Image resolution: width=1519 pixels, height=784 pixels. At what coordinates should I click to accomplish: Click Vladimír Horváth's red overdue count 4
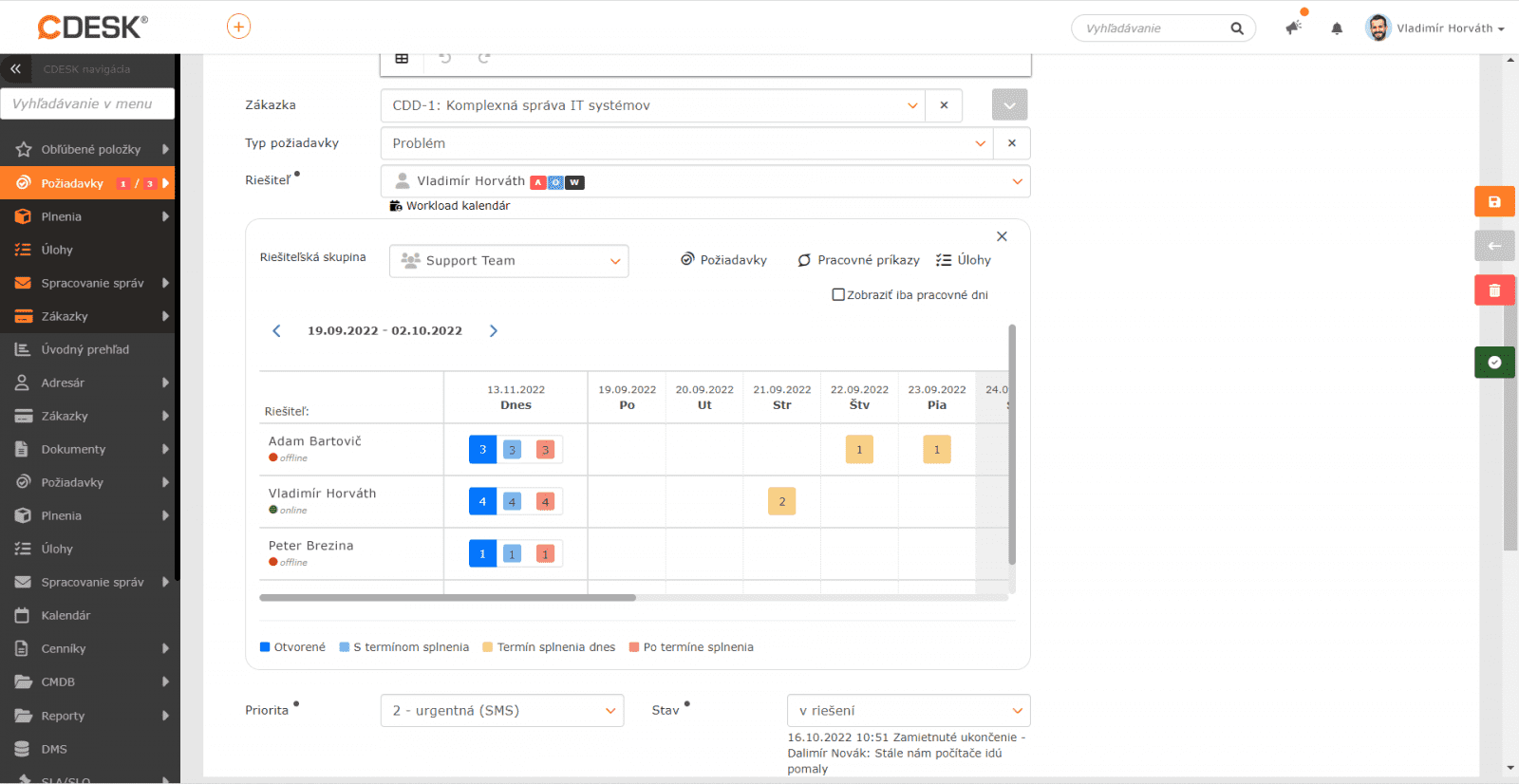coord(545,502)
